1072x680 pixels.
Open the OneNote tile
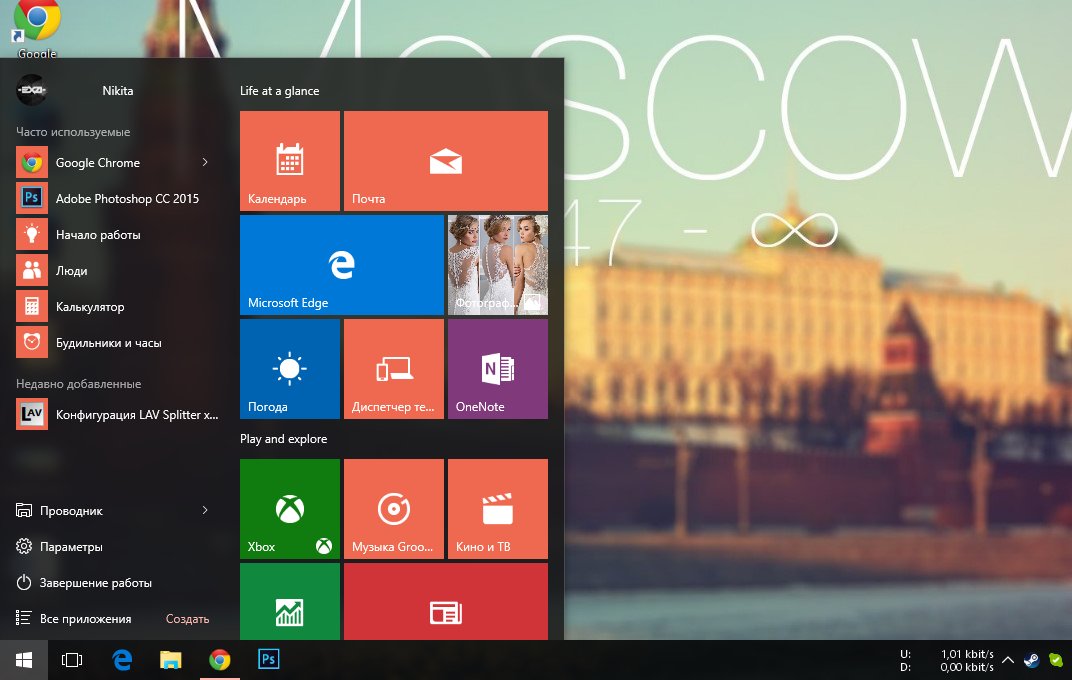497,369
